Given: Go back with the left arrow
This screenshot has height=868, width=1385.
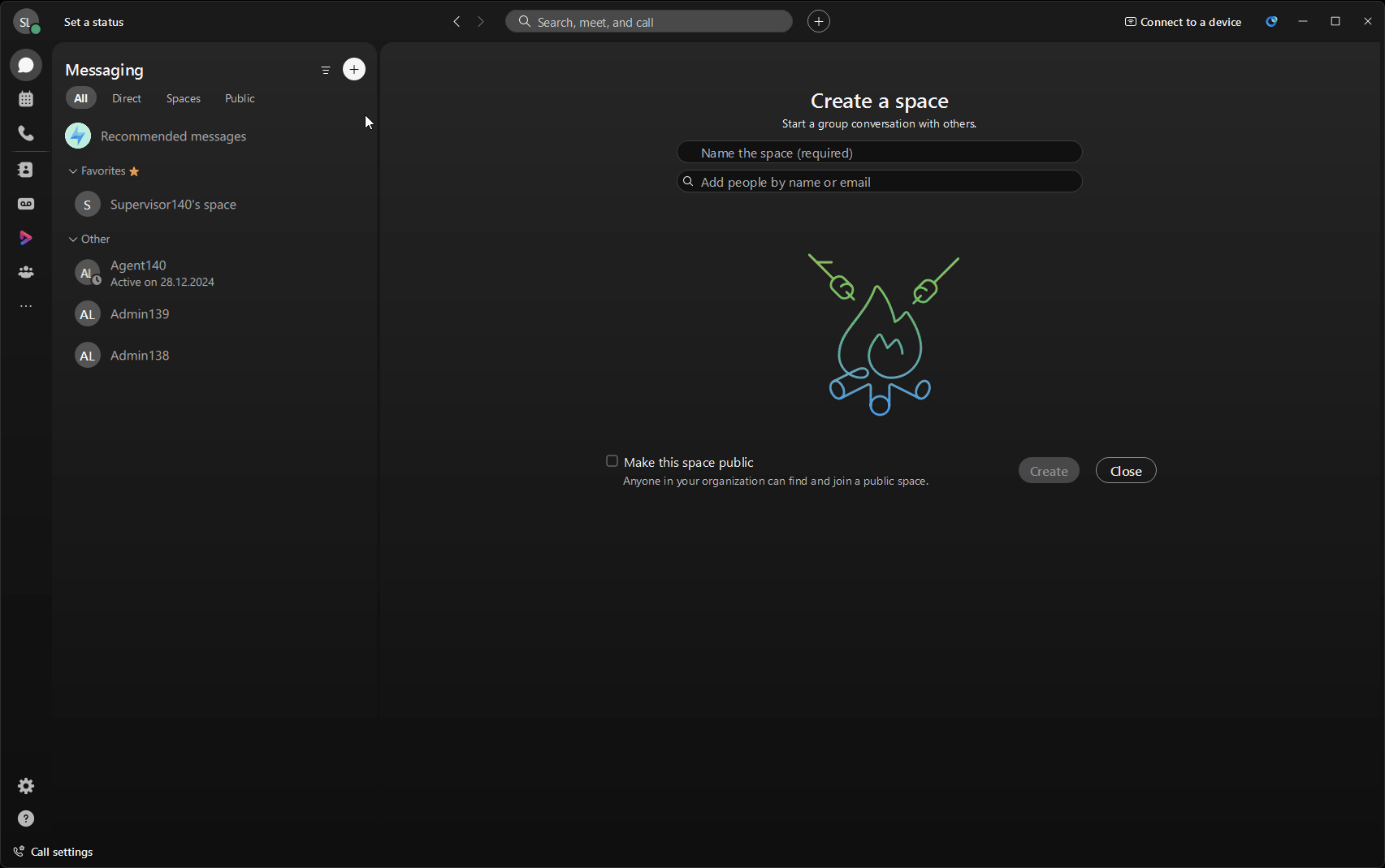Looking at the screenshot, I should [x=457, y=22].
